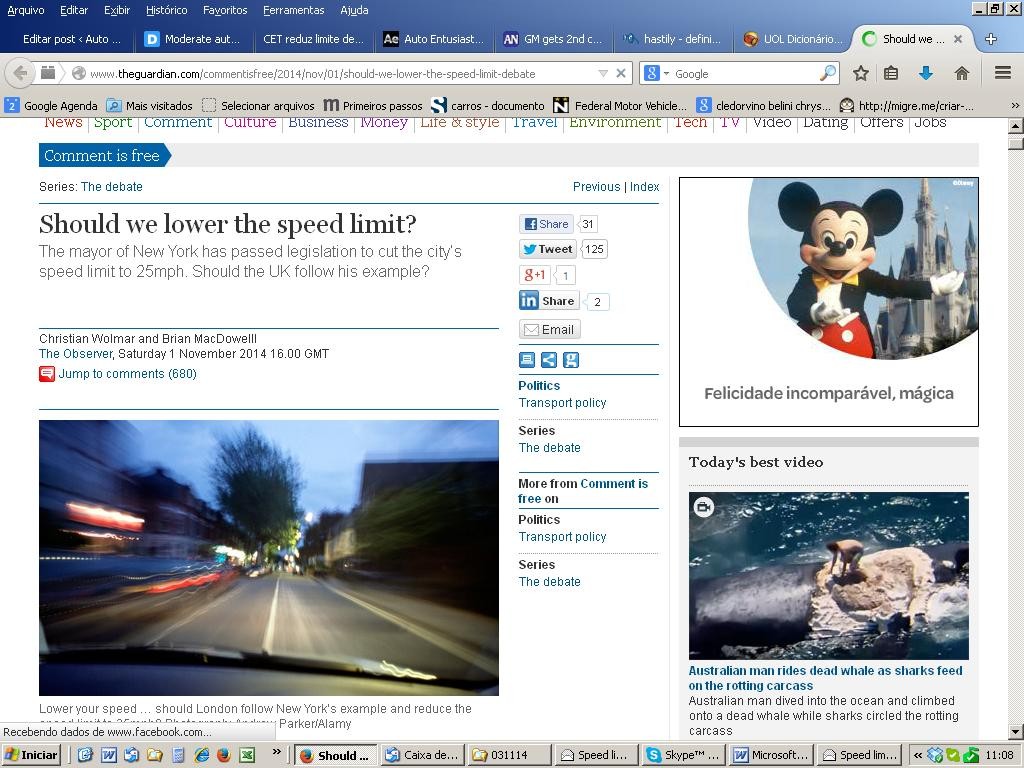Follow the Jump to comments link
Screen dimensions: 1024x768
(x=127, y=374)
